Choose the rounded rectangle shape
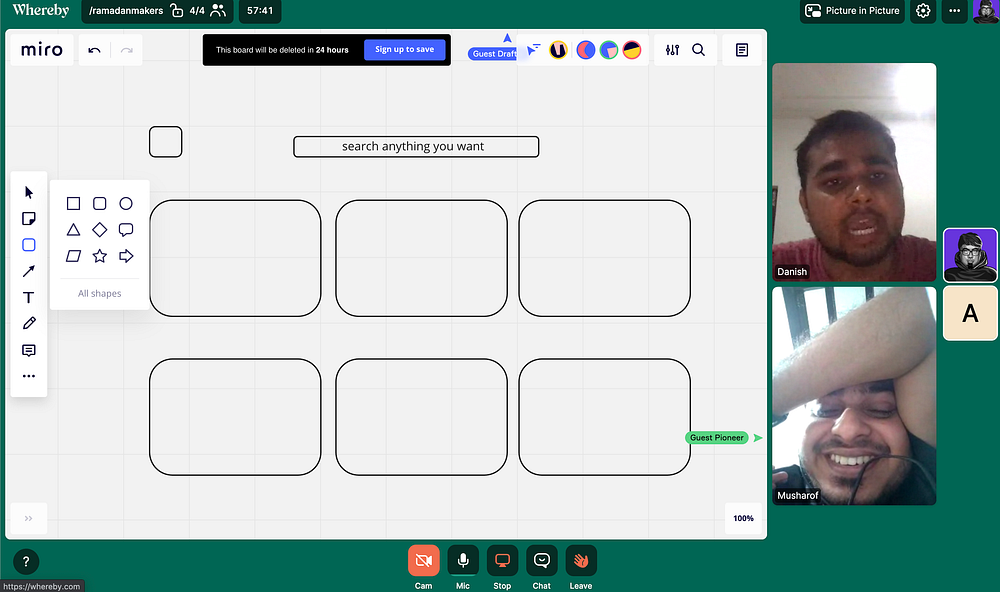Viewport: 1000px width, 592px height. 99,204
